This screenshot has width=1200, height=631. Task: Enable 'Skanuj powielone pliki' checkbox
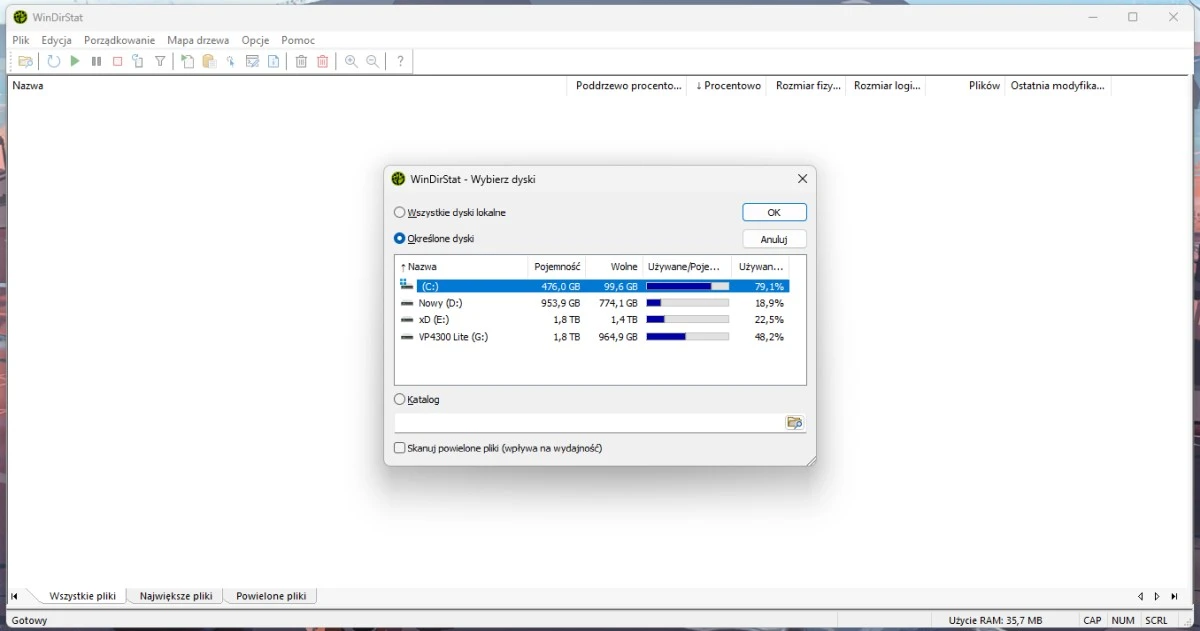(400, 449)
